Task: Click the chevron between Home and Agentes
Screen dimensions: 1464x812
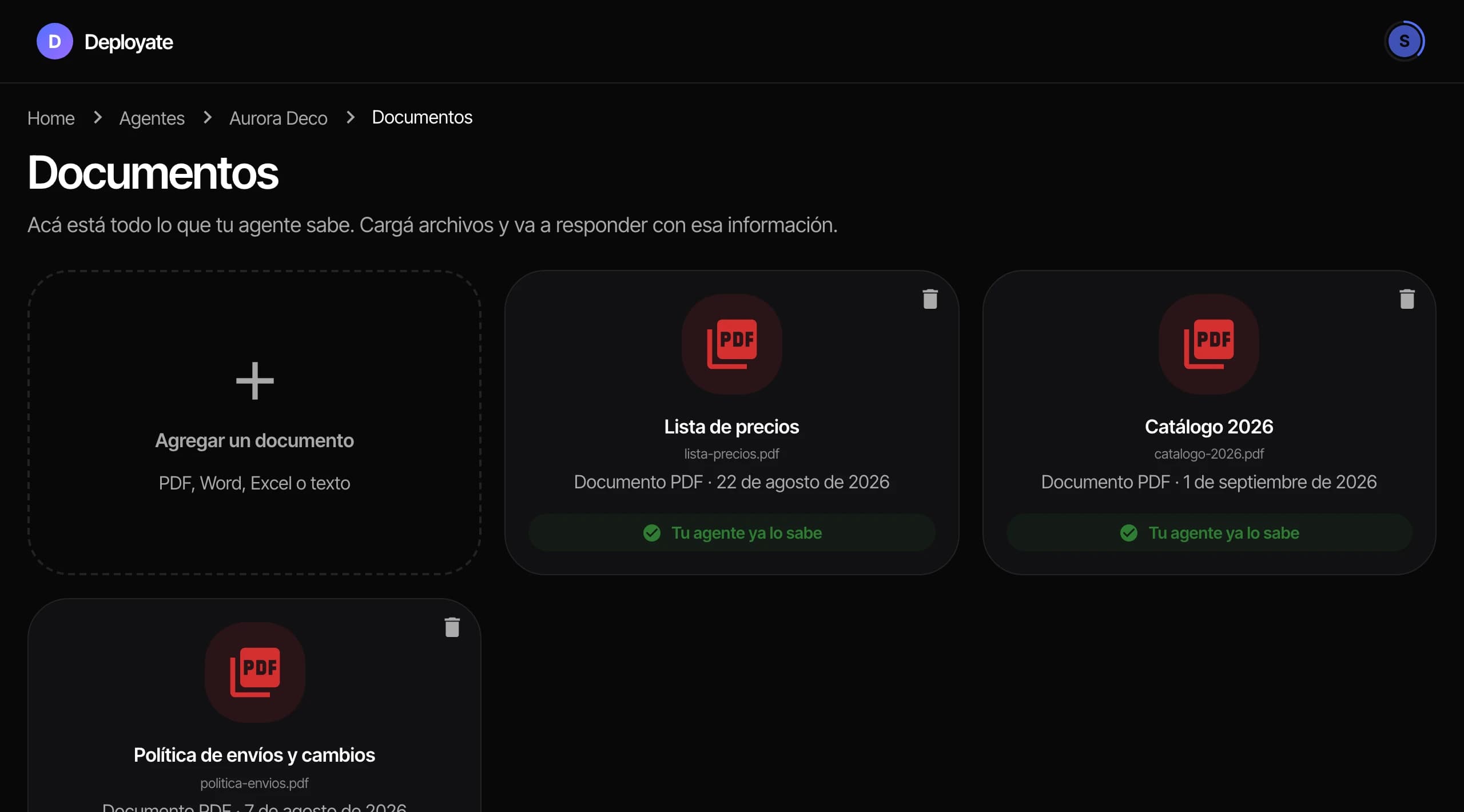Action: coord(98,117)
